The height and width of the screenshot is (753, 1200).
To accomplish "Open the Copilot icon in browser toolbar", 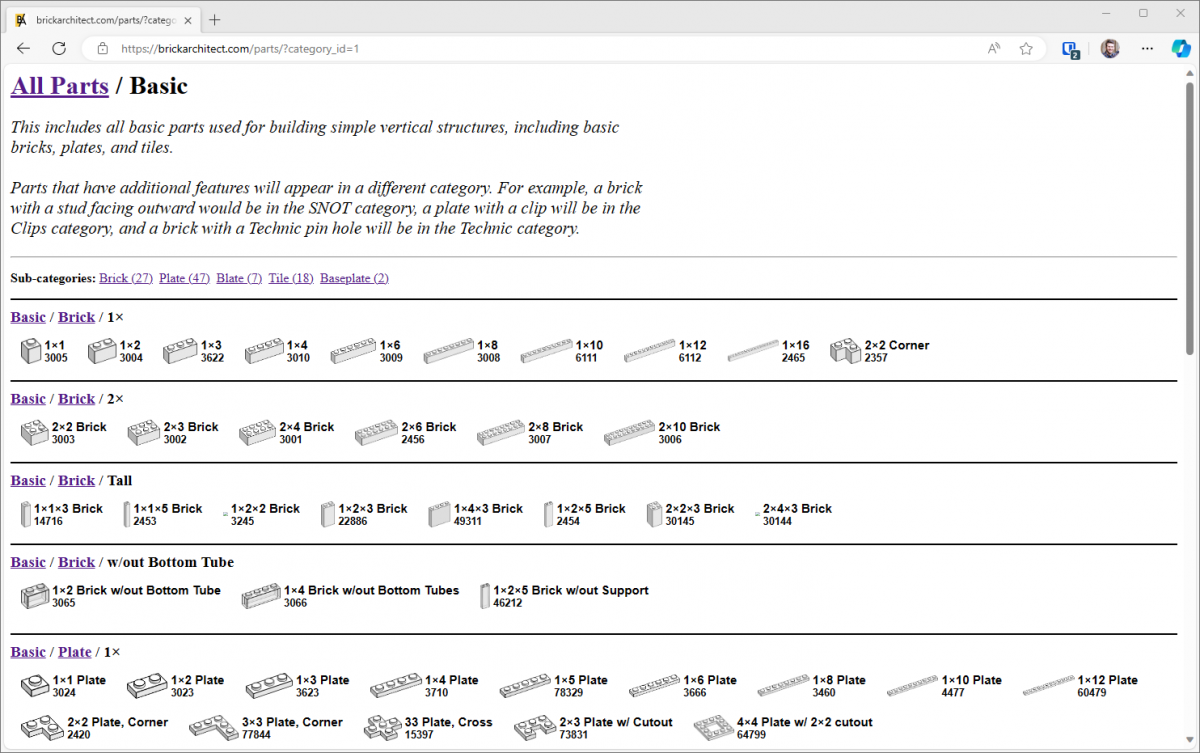I will 1181,48.
